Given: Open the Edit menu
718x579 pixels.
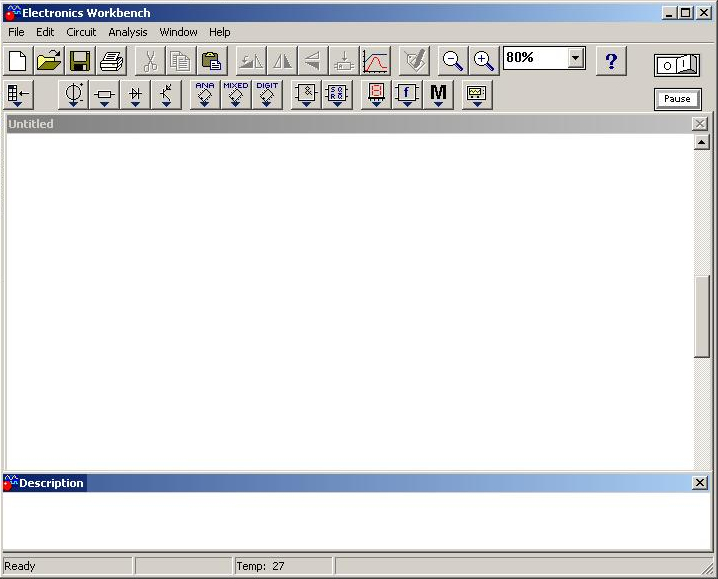Looking at the screenshot, I should (x=45, y=32).
